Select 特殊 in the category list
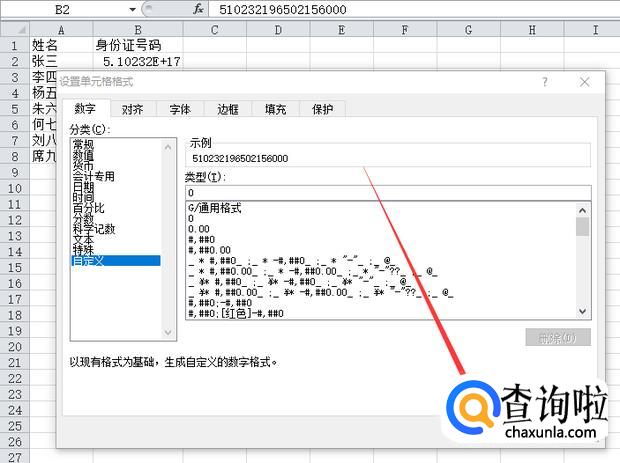 click(83, 249)
